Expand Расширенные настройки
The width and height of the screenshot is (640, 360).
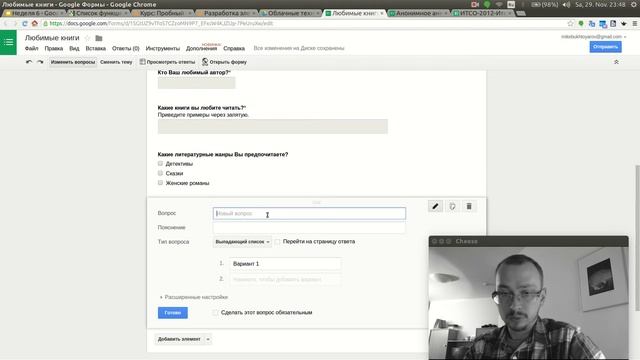(x=194, y=297)
